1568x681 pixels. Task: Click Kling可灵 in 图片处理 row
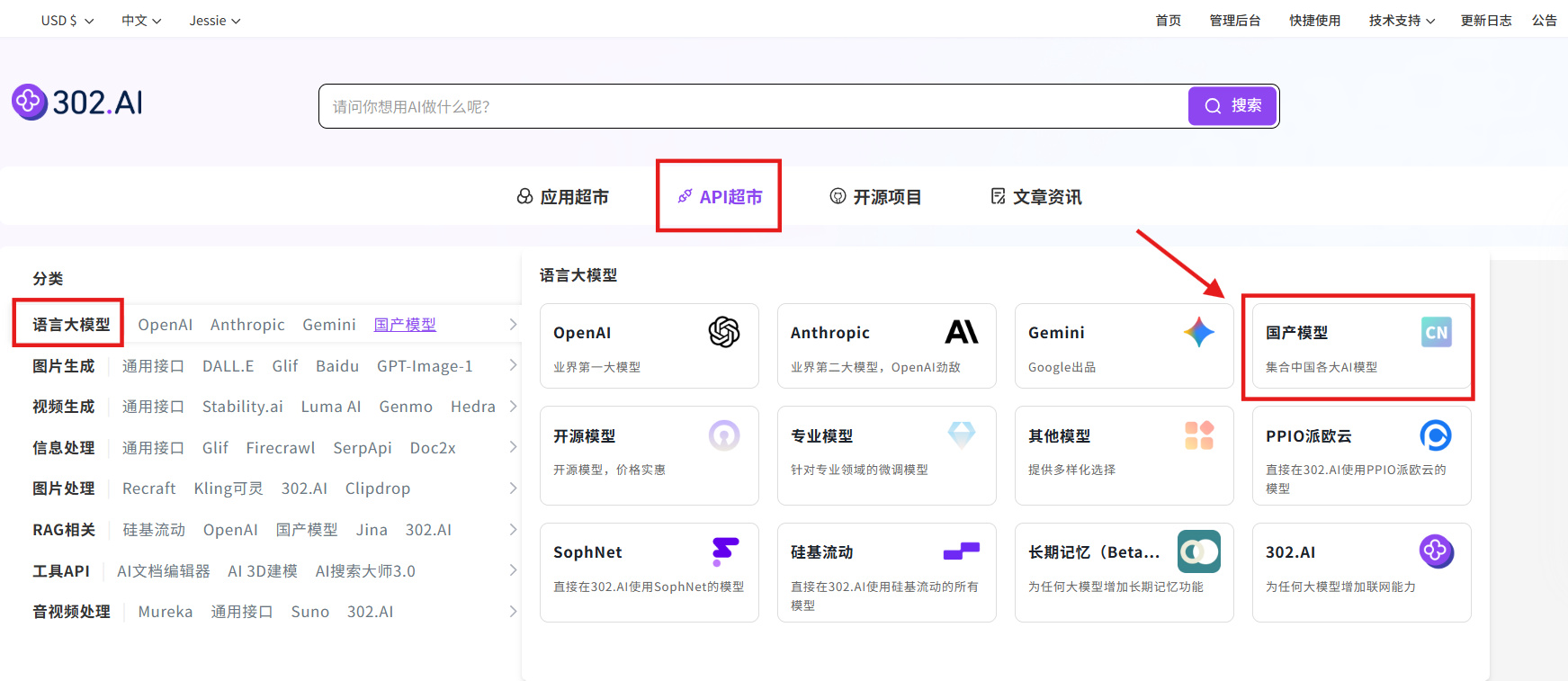tap(228, 488)
